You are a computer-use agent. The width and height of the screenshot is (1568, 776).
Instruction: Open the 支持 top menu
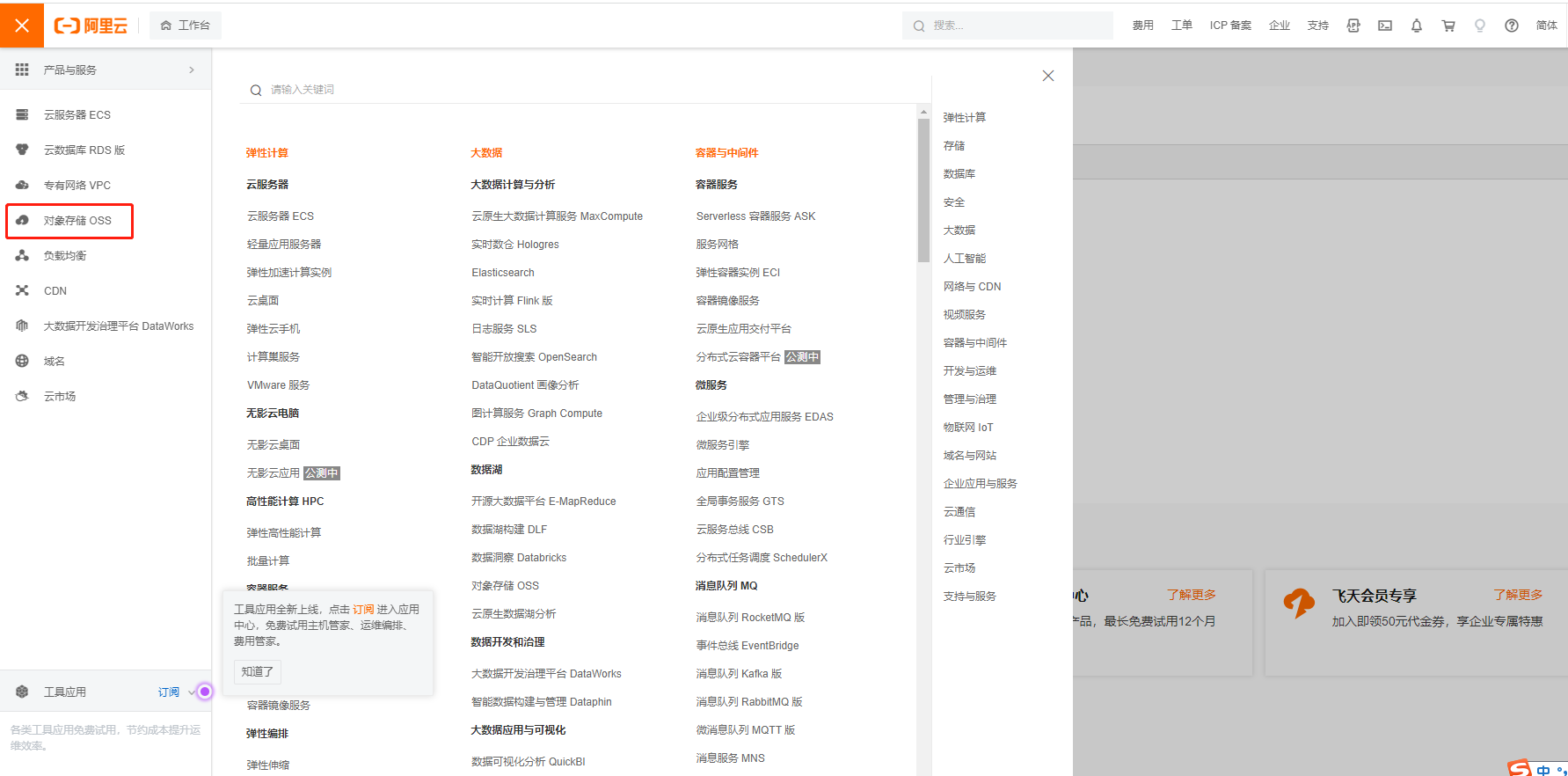coord(1318,26)
